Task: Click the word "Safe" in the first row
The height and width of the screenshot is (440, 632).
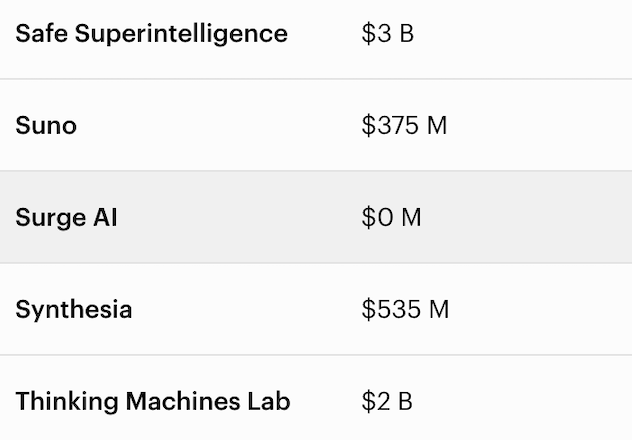Action: pos(39,34)
